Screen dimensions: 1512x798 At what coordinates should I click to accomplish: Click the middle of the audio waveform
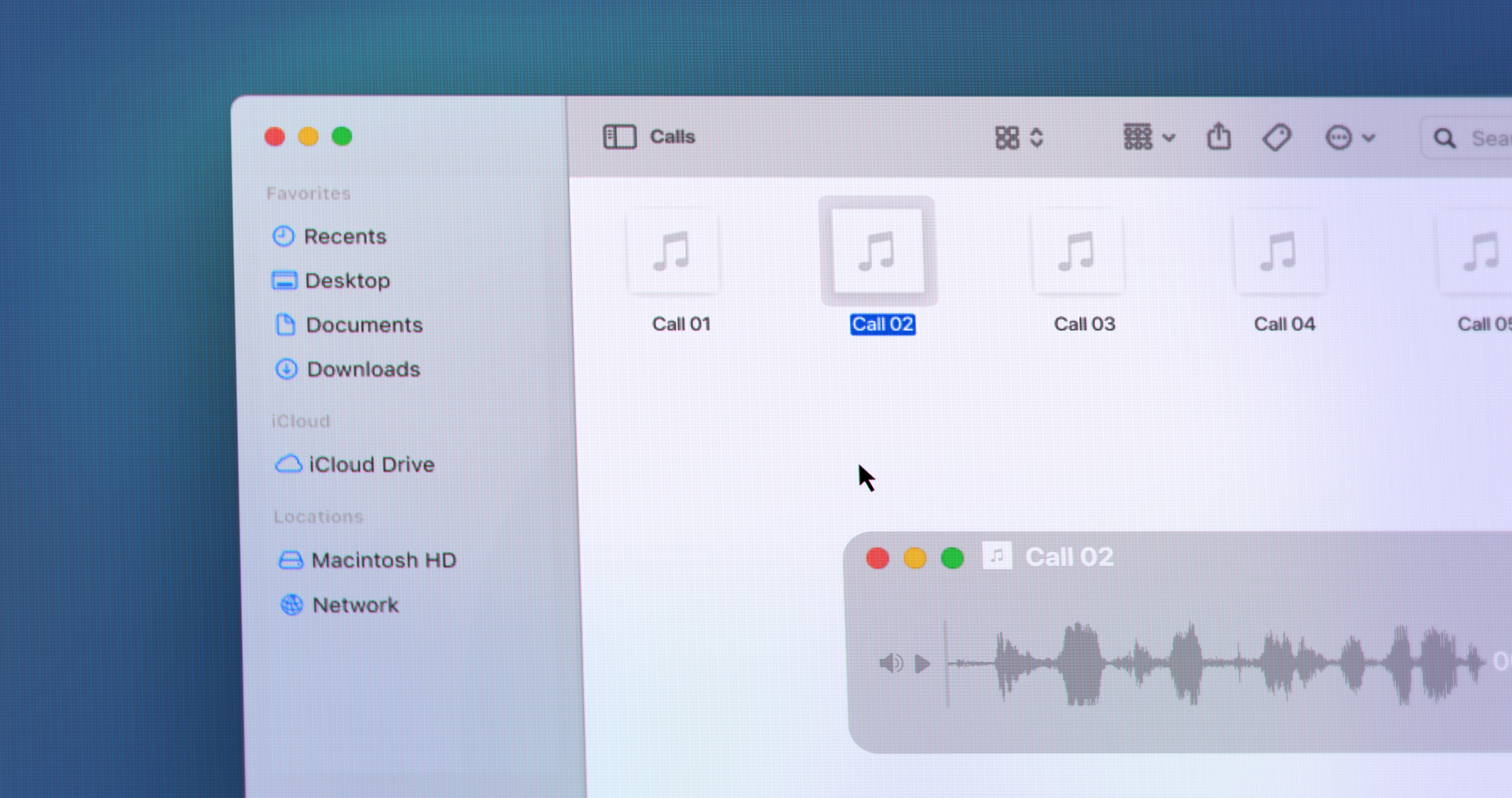(1215, 663)
